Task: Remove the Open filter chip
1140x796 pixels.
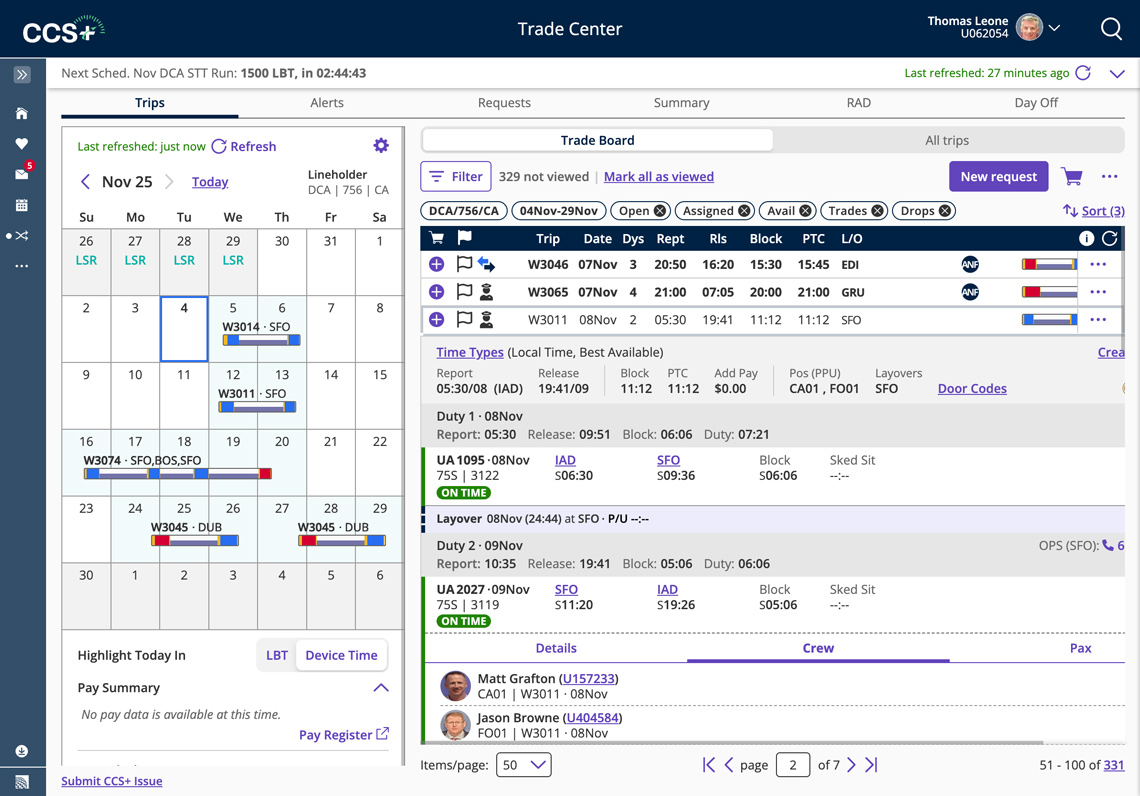Action: point(658,210)
